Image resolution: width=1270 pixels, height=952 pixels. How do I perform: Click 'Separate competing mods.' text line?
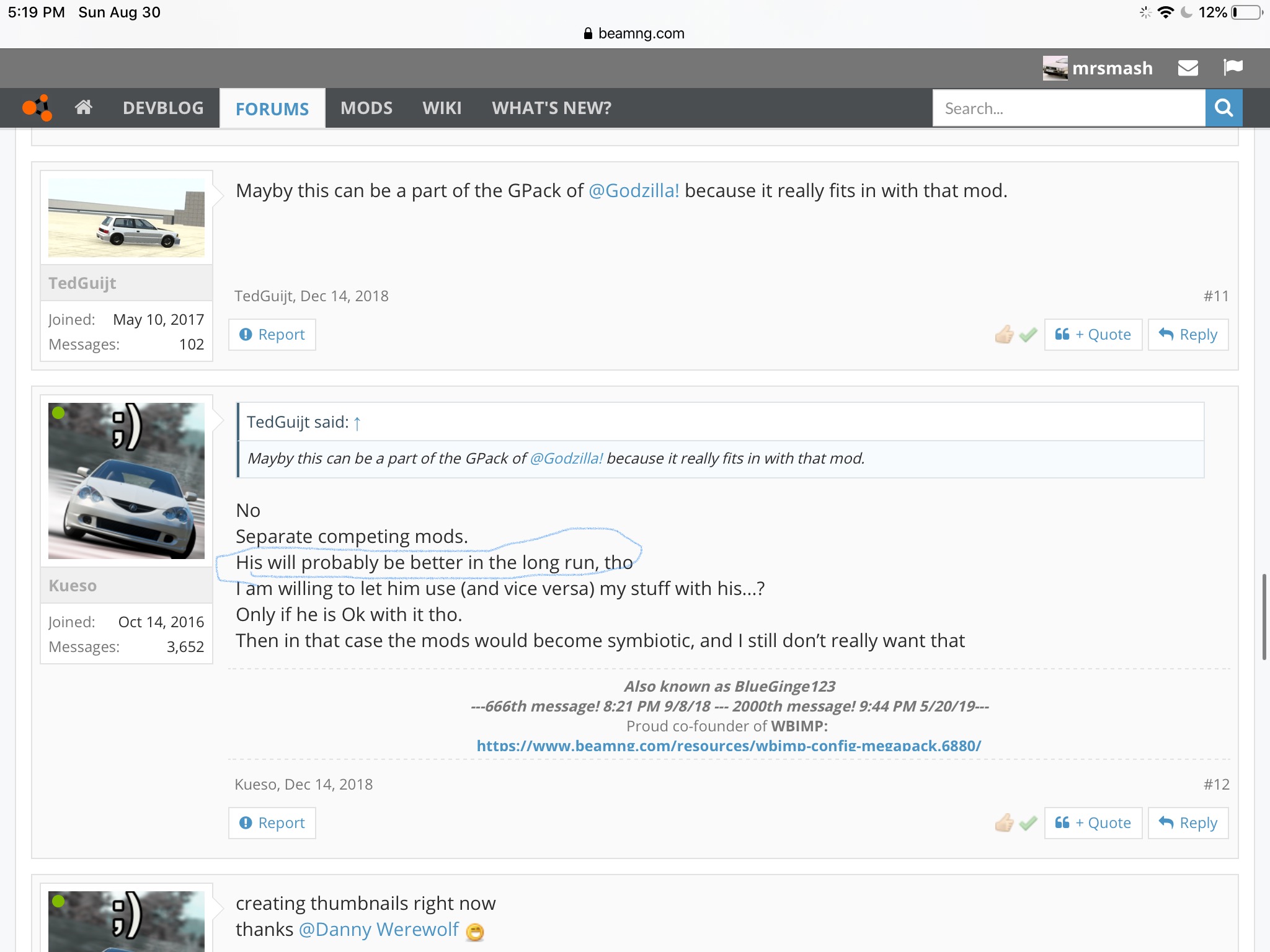tap(352, 536)
